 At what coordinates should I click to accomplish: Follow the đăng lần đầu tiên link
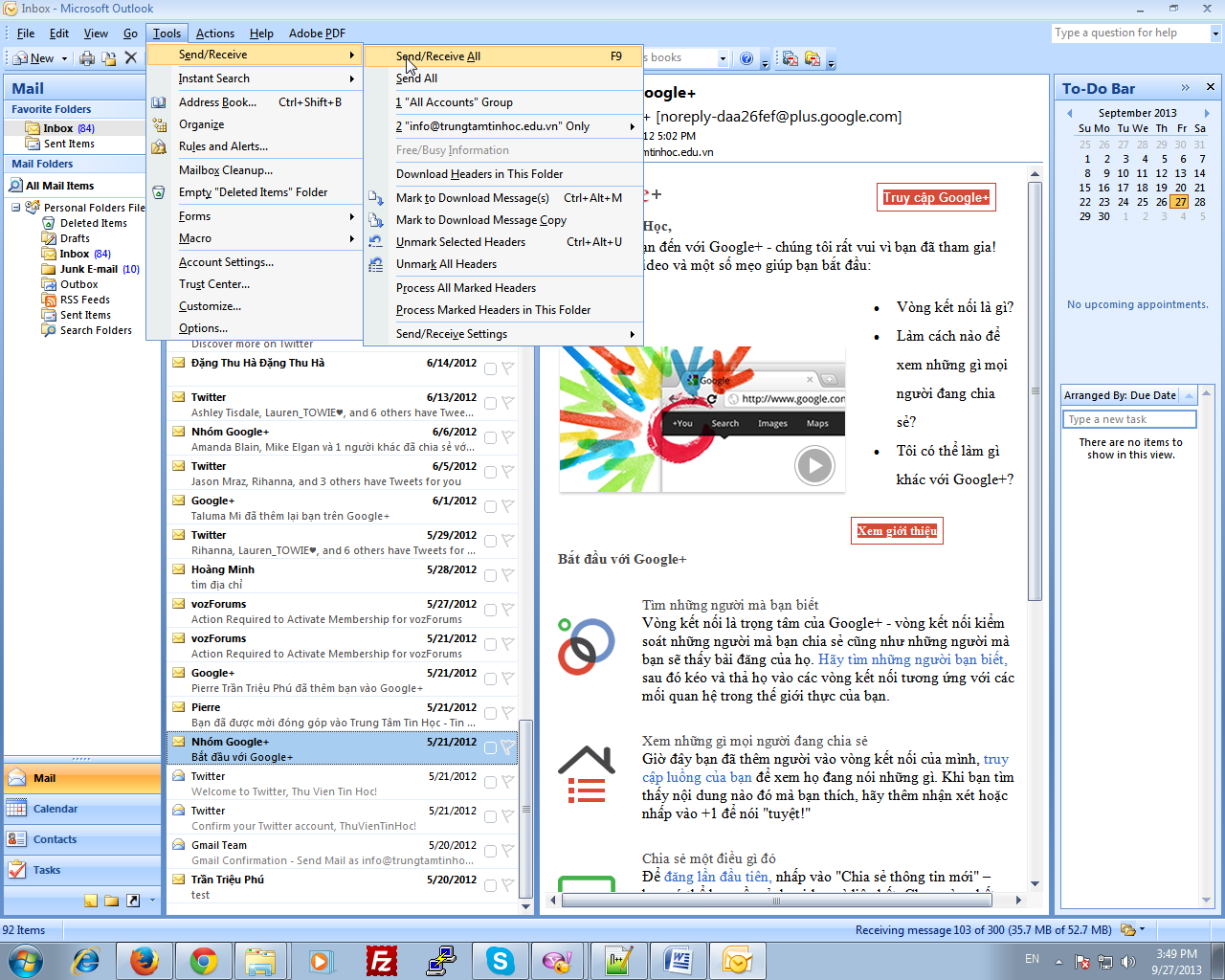pos(717,877)
